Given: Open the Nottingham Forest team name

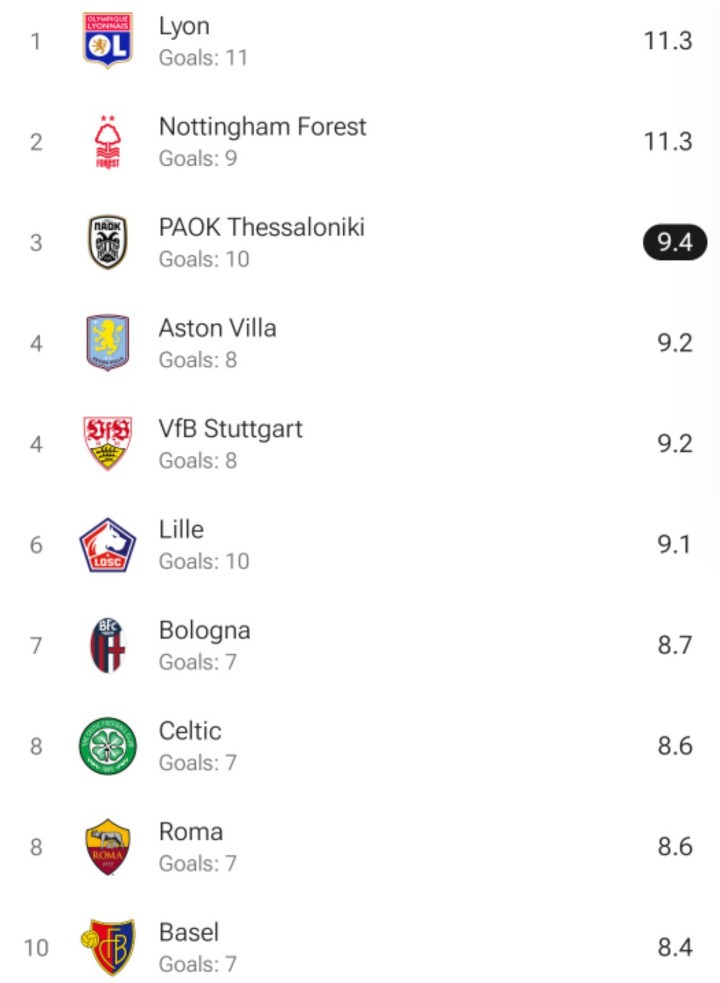Looking at the screenshot, I should (x=262, y=127).
